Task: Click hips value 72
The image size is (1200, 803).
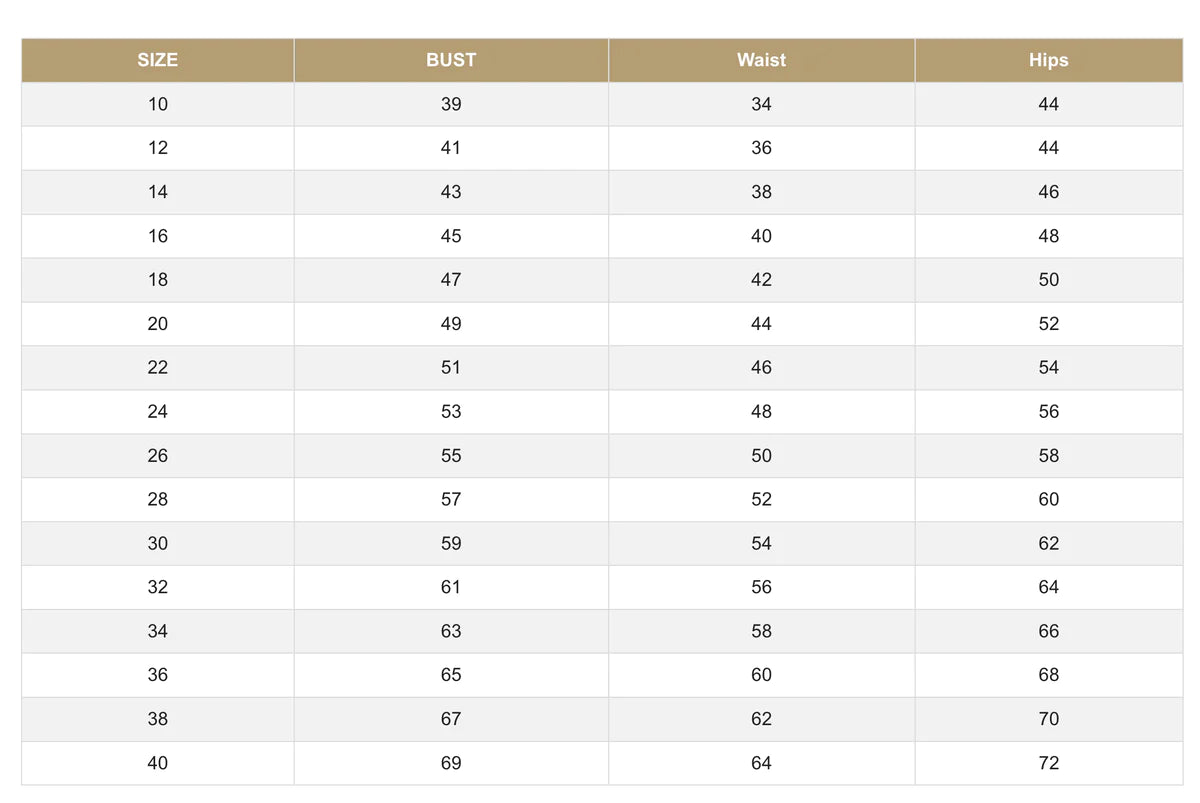Action: click(x=1048, y=763)
